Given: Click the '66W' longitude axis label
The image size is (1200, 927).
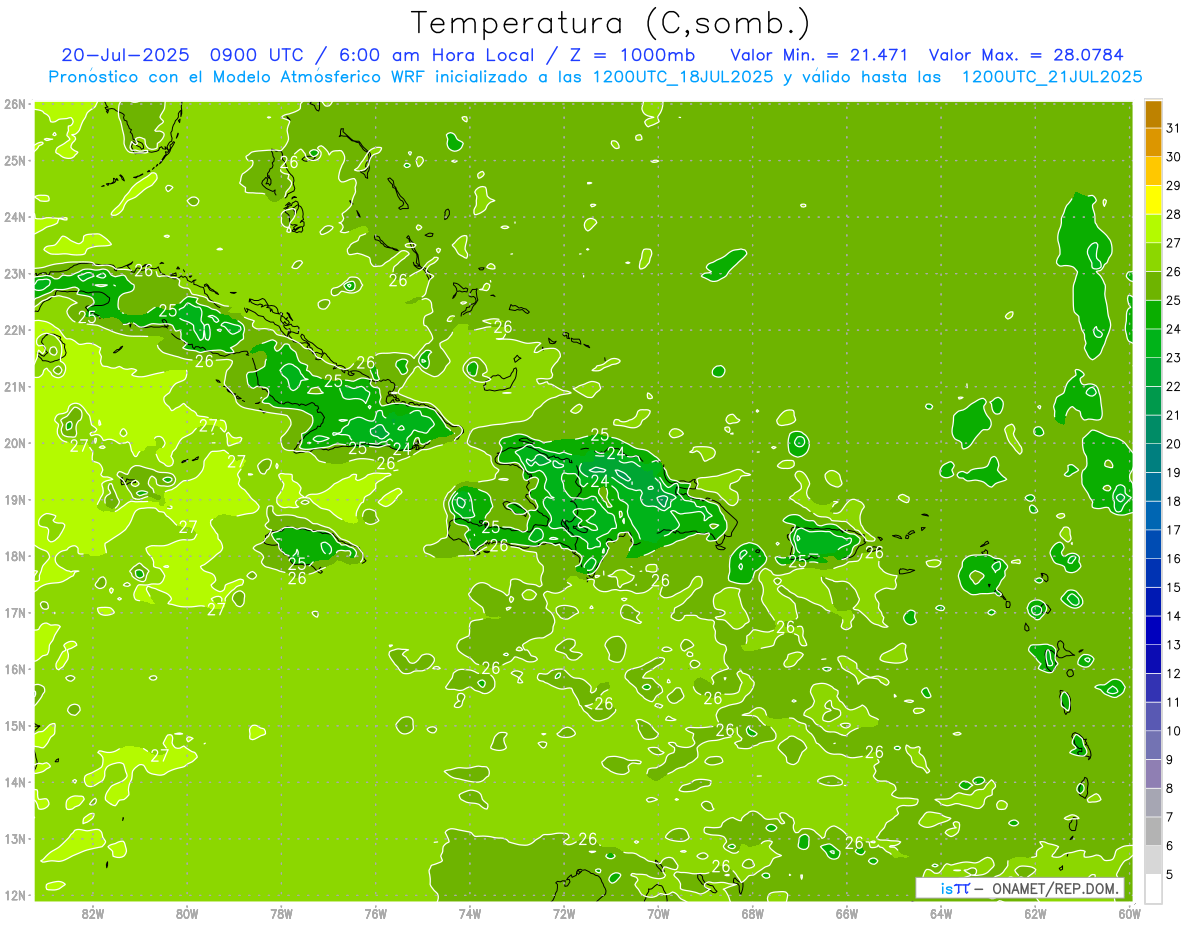Looking at the screenshot, I should point(847,913).
